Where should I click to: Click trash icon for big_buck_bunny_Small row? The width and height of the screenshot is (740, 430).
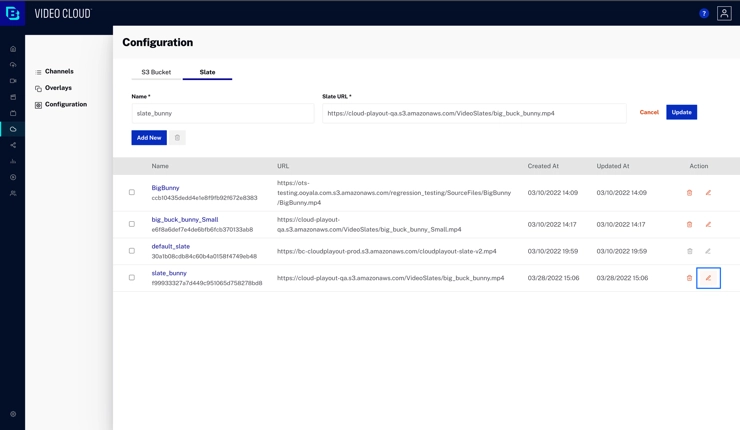tap(689, 225)
